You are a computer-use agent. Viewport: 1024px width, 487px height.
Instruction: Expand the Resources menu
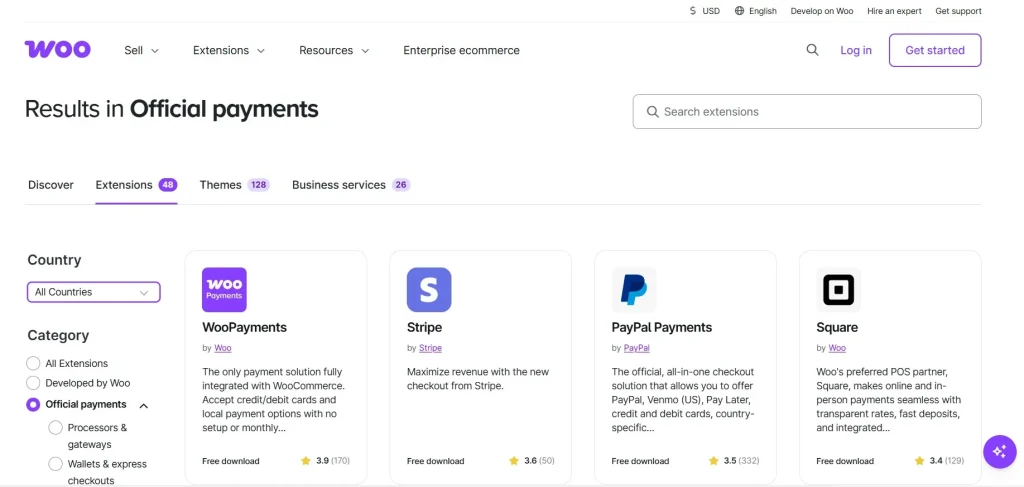pyautogui.click(x=334, y=50)
